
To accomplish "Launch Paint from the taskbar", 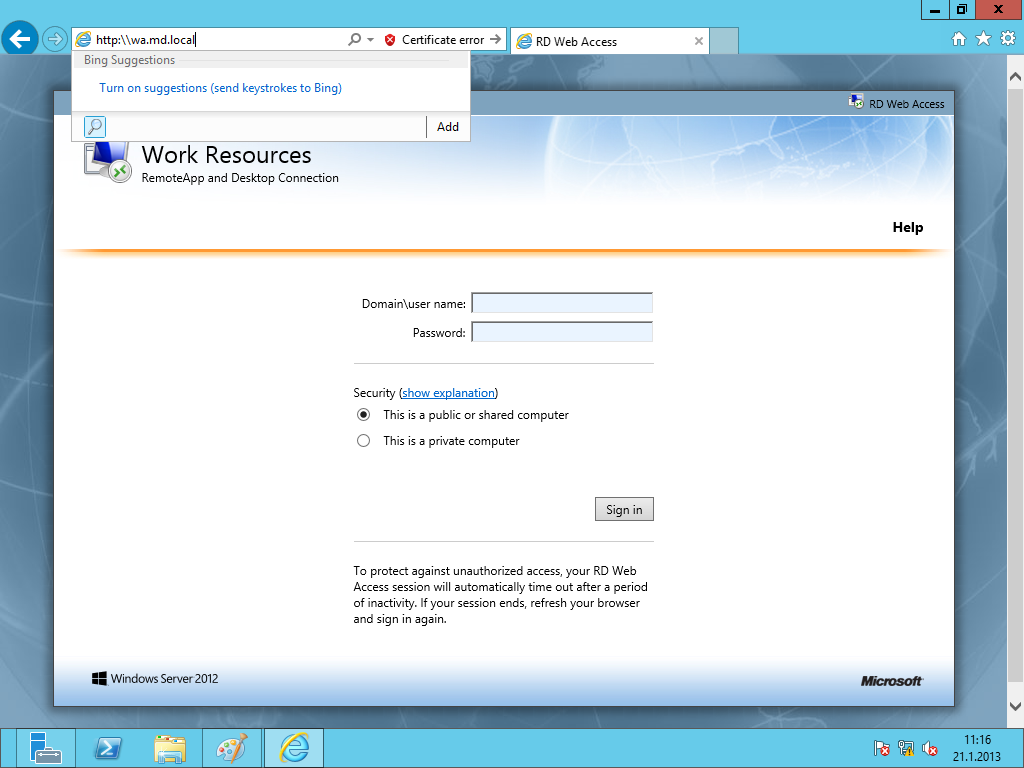I will click(231, 748).
